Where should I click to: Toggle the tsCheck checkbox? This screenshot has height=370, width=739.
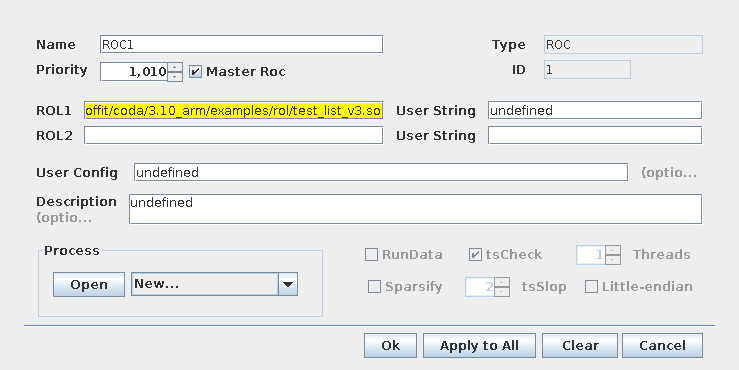click(475, 255)
